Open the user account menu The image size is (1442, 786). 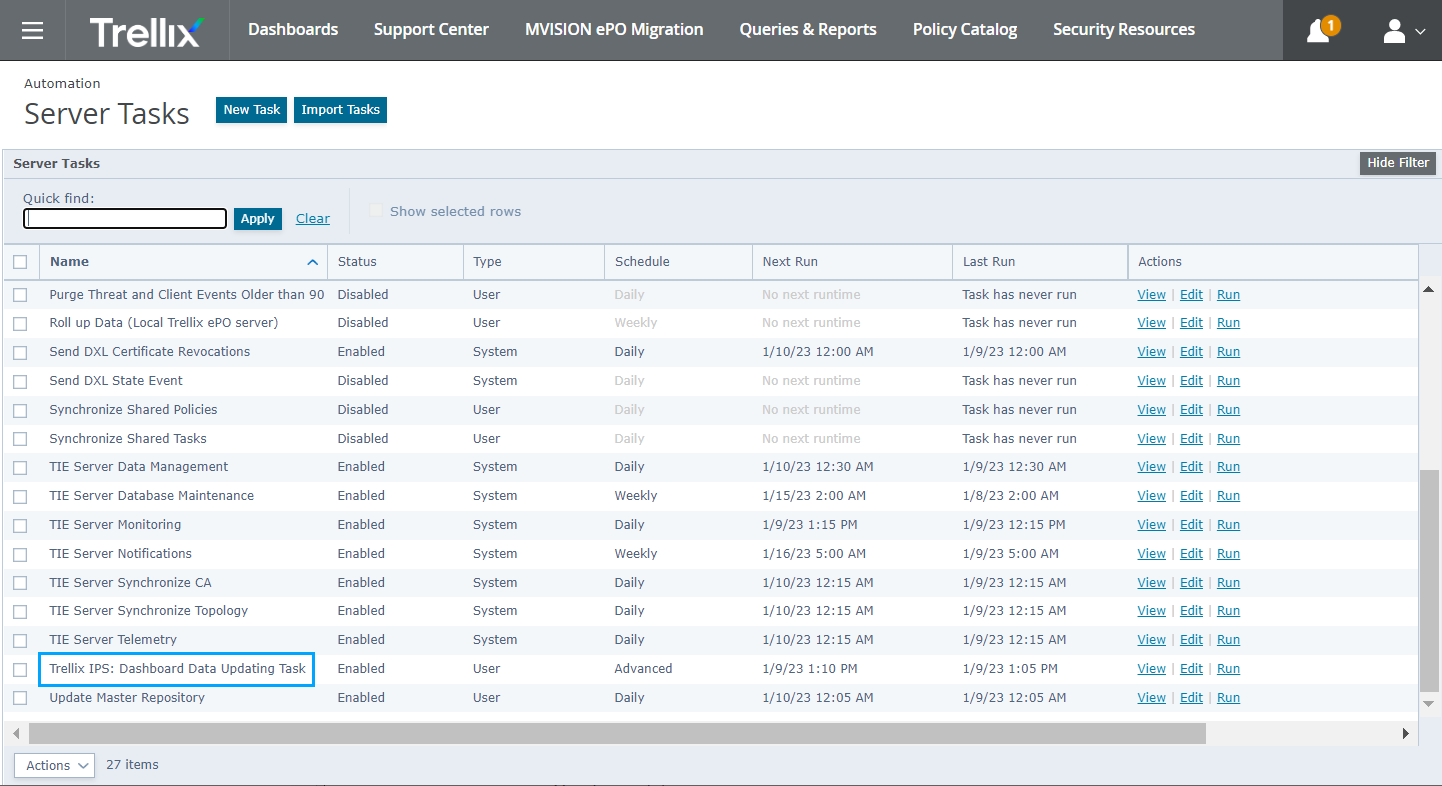coord(1403,31)
